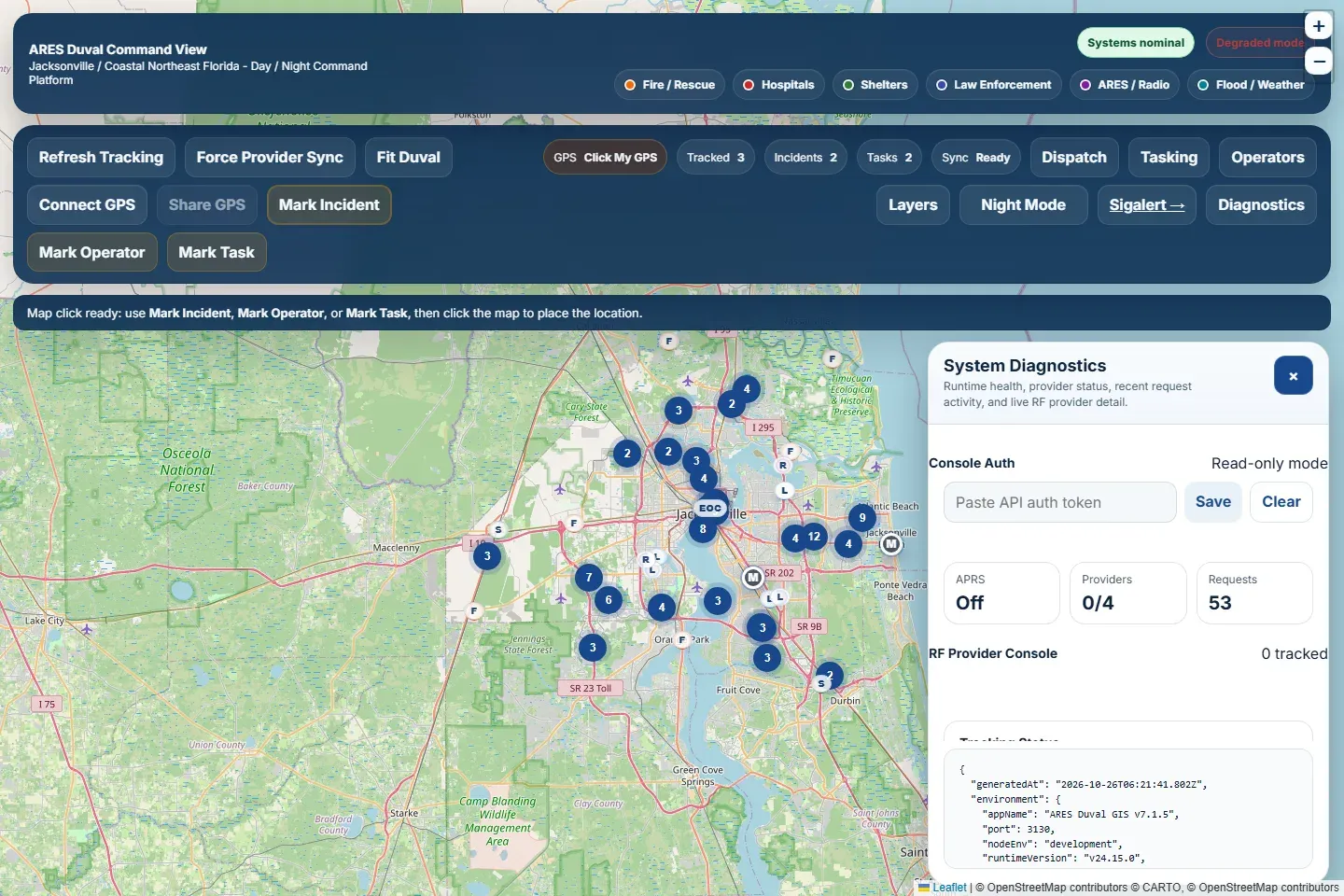
Task: Click the EOC map marker
Action: 710,508
